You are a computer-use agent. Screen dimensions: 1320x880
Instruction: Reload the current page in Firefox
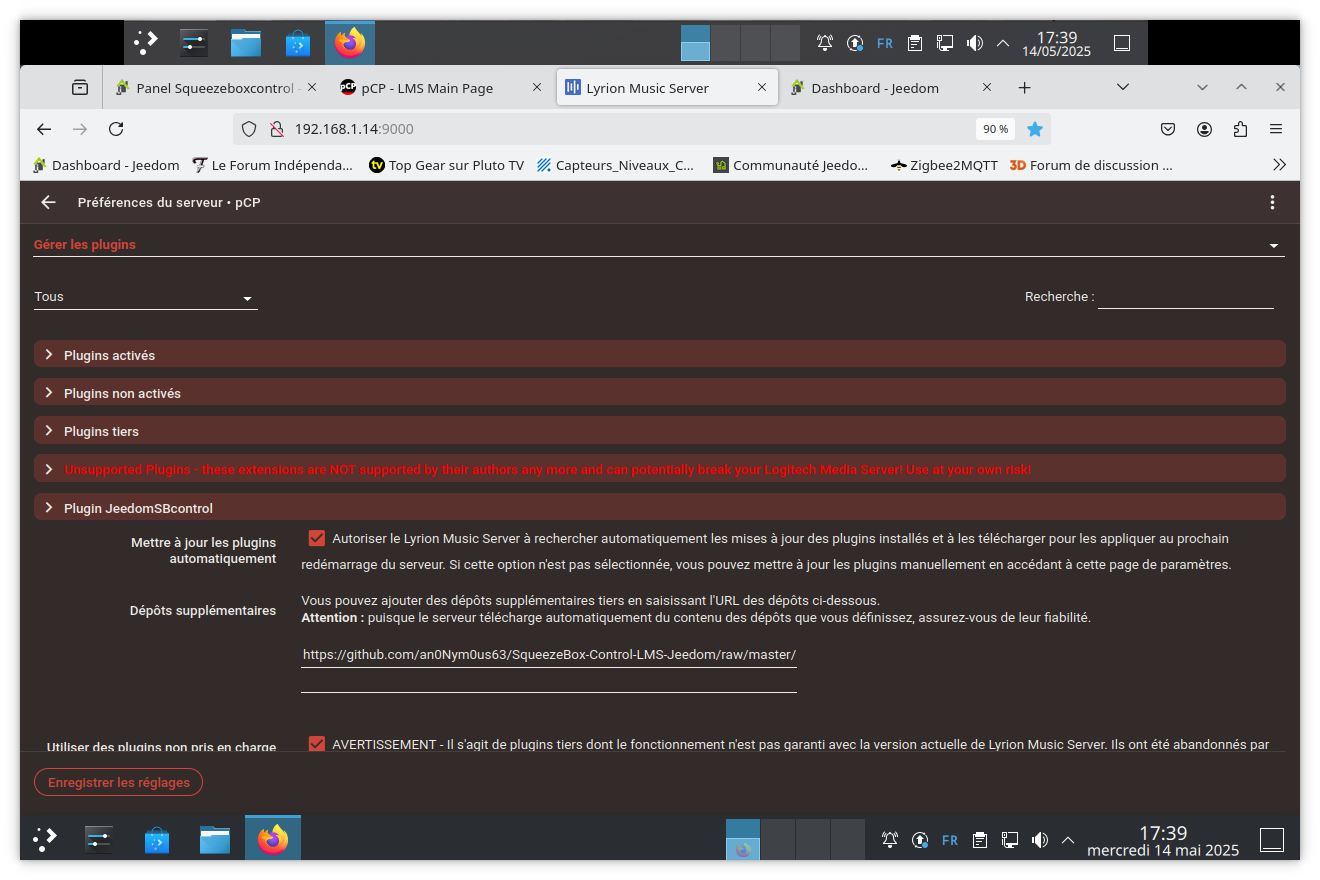click(116, 129)
